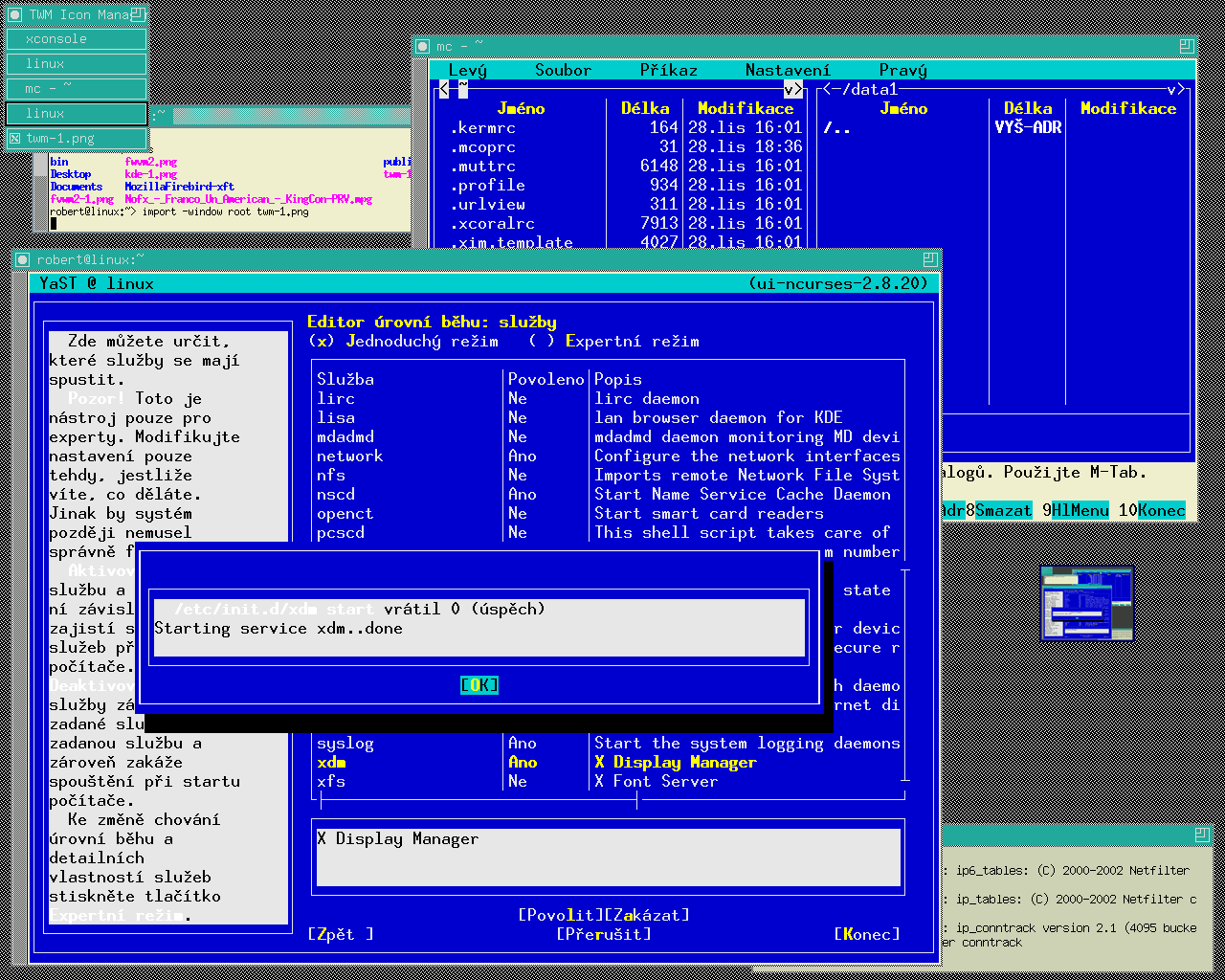The width and height of the screenshot is (1225, 980).
Task: Click the Přerušit button in YaST
Action: (604, 934)
